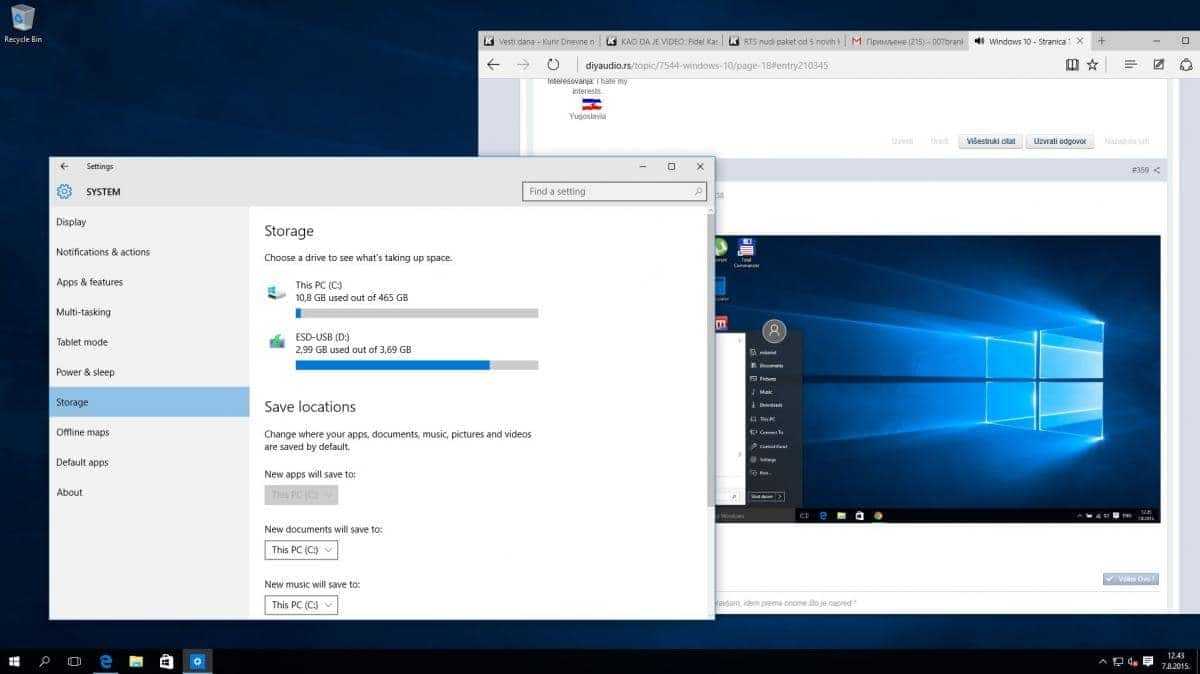Close the Windows 10 - Stranica tab

coord(1082,41)
